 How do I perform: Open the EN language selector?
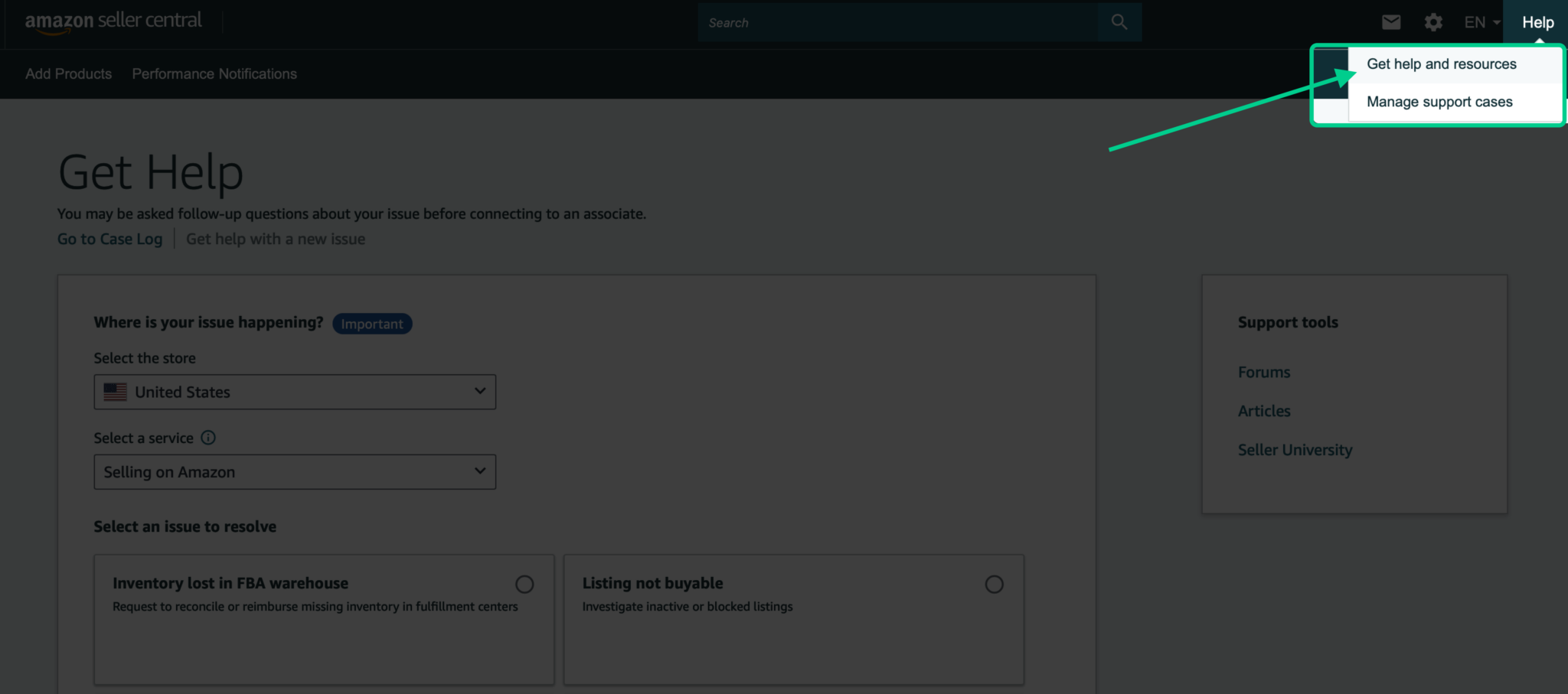[1481, 22]
